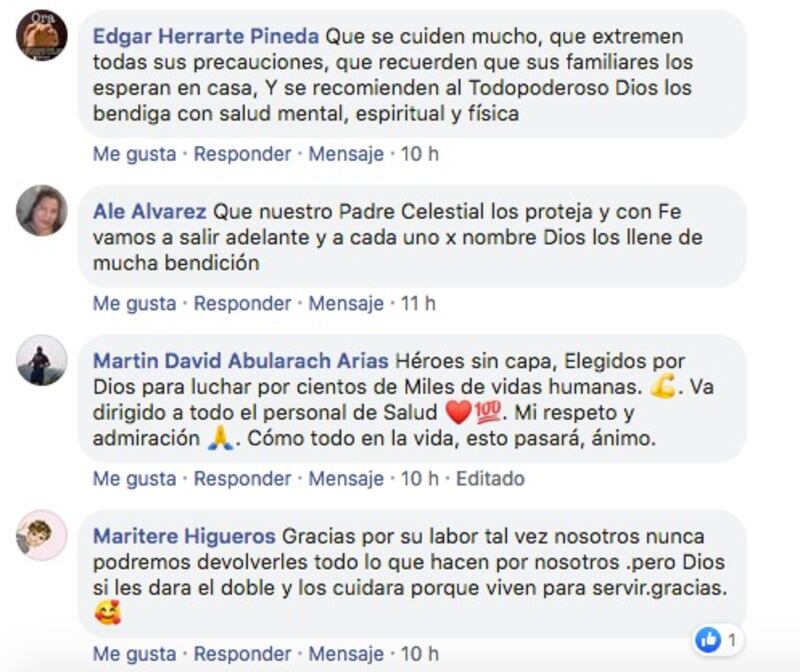Open Maritere Higueros' avatar image
This screenshot has height=672, width=800.
point(42,535)
